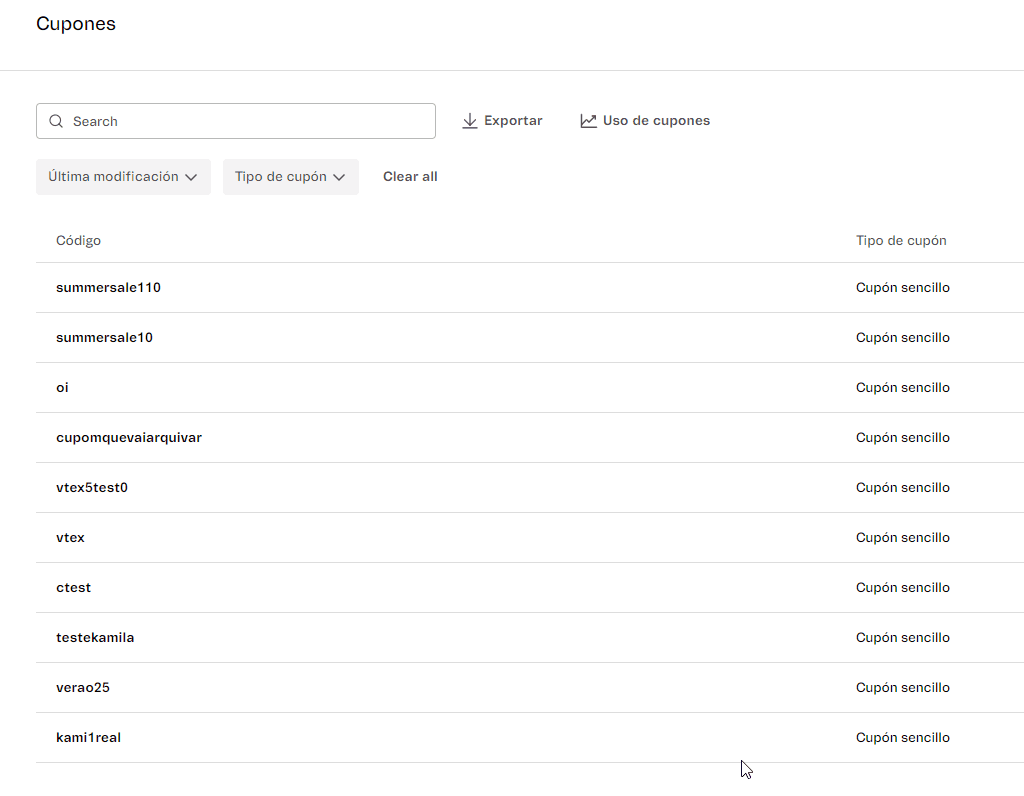Image resolution: width=1024 pixels, height=796 pixels.
Task: Select the vtex5test0 coupon
Action: 92,488
